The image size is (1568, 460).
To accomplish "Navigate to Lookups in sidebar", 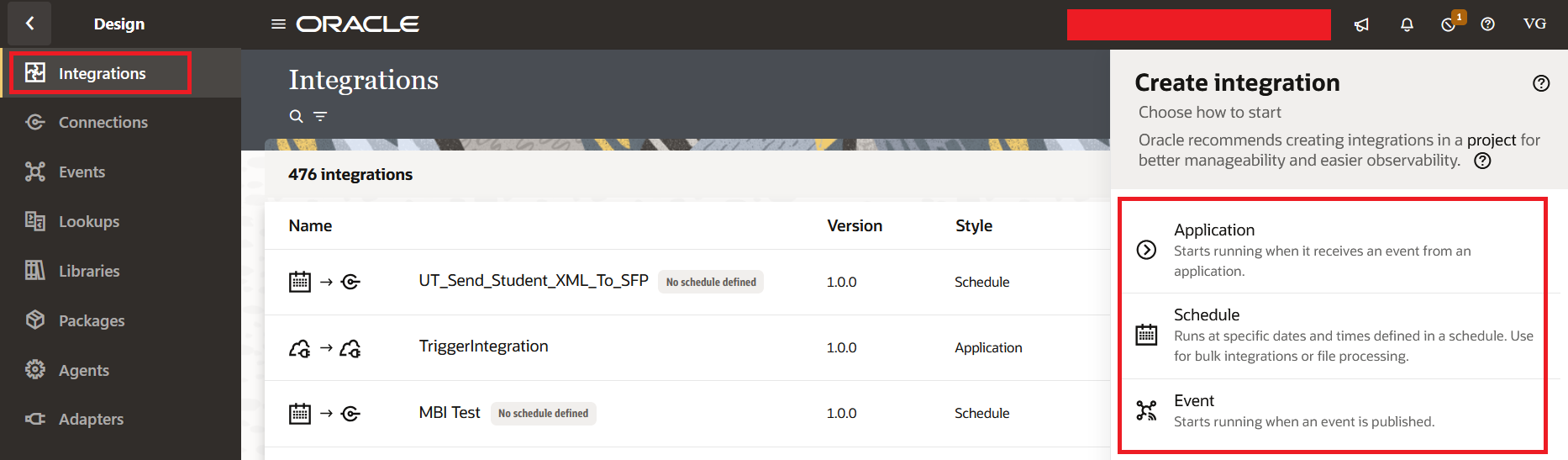I will [x=88, y=222].
